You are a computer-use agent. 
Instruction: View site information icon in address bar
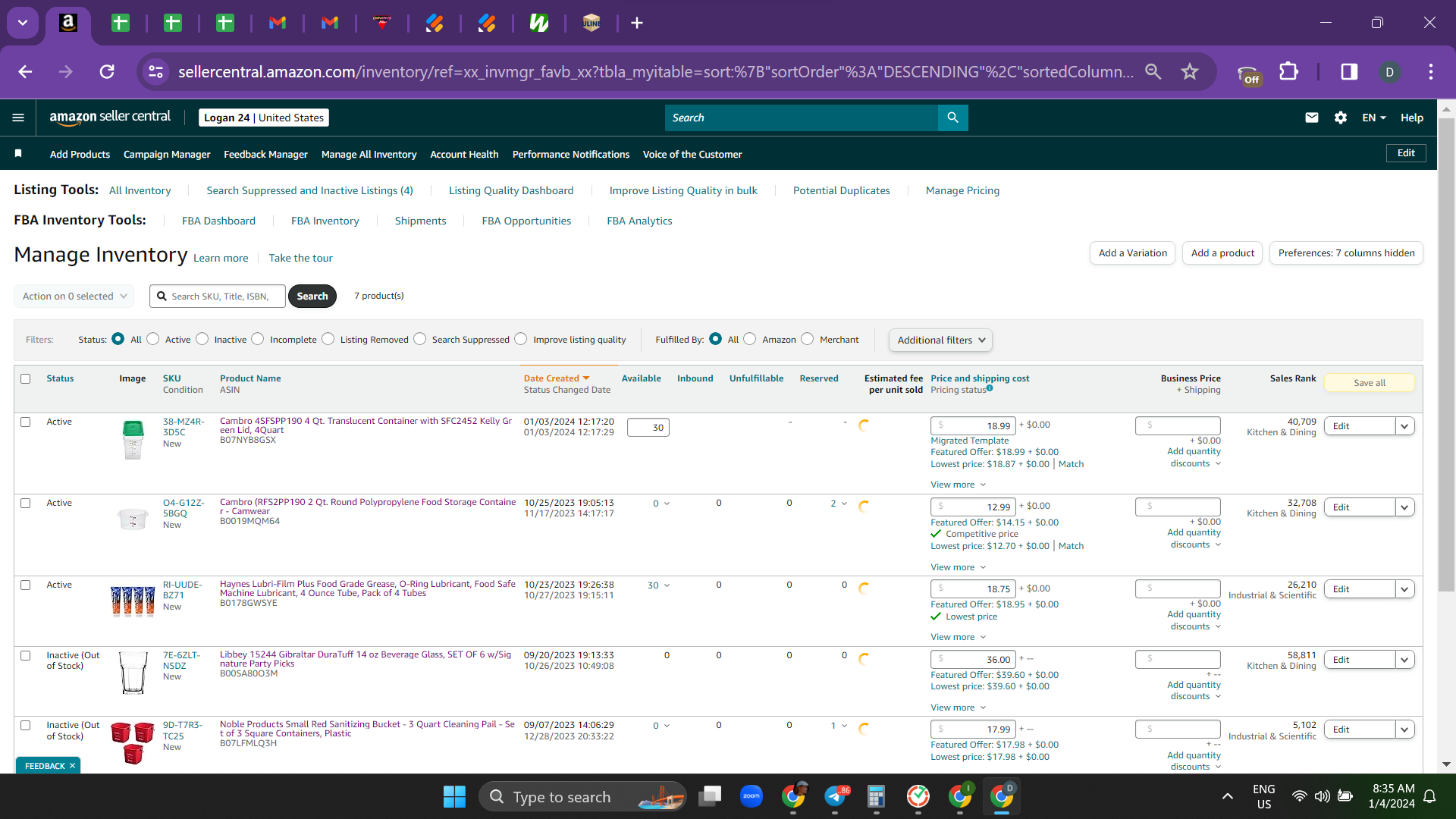155,71
